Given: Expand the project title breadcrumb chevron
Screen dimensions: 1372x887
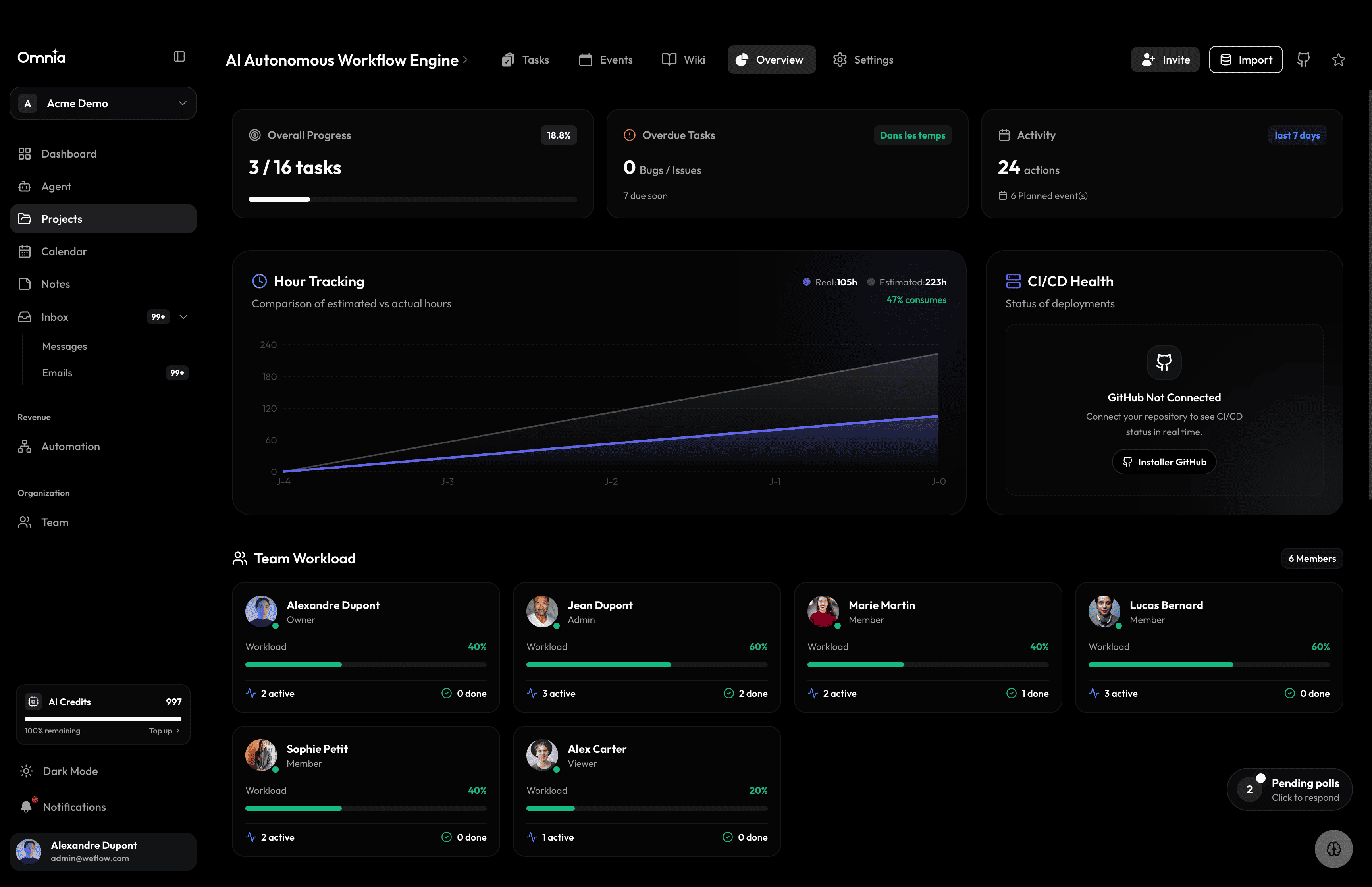Looking at the screenshot, I should click(465, 60).
